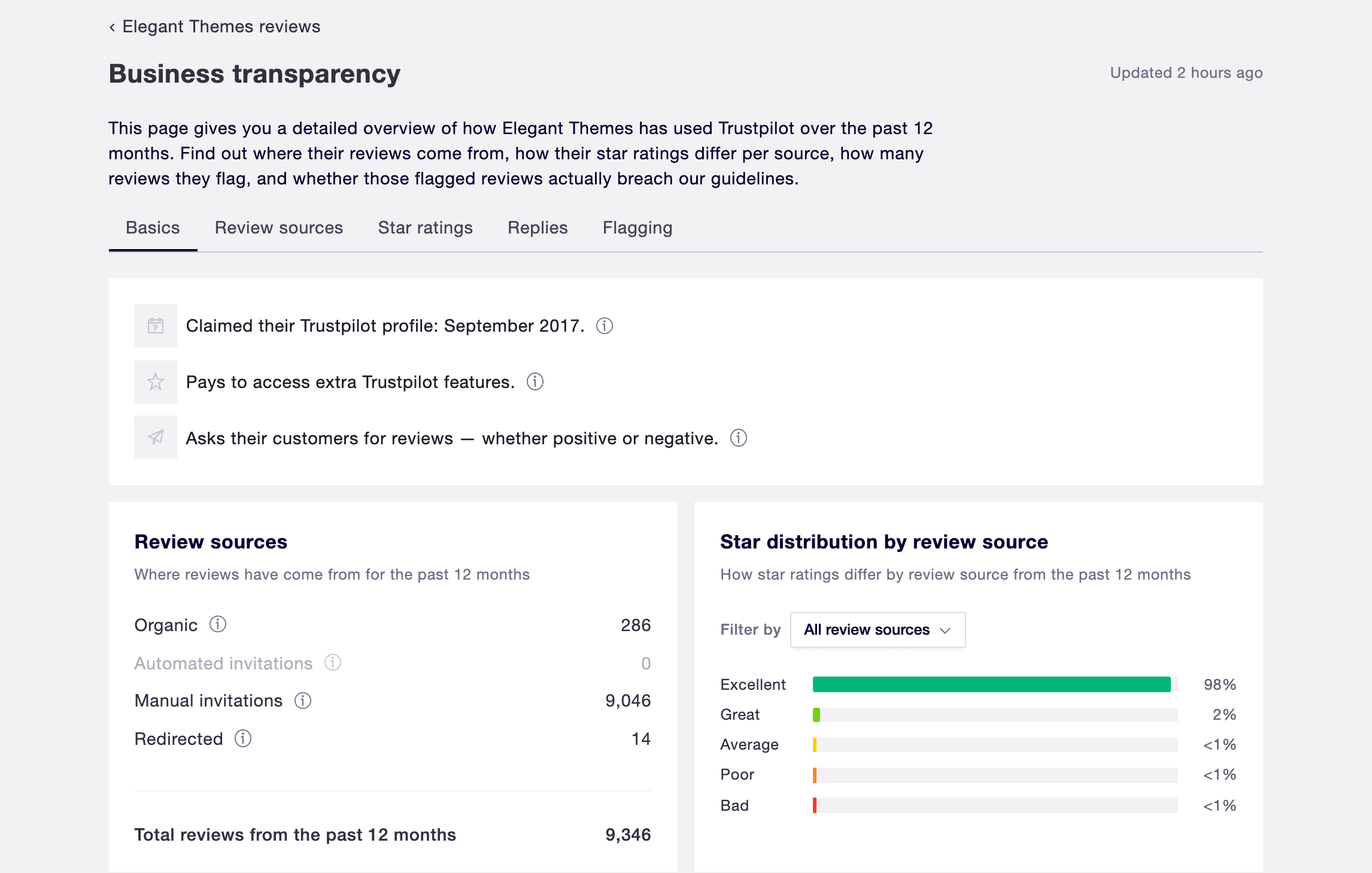Click the Review sources navigation tab
1372x873 pixels.
(x=278, y=227)
